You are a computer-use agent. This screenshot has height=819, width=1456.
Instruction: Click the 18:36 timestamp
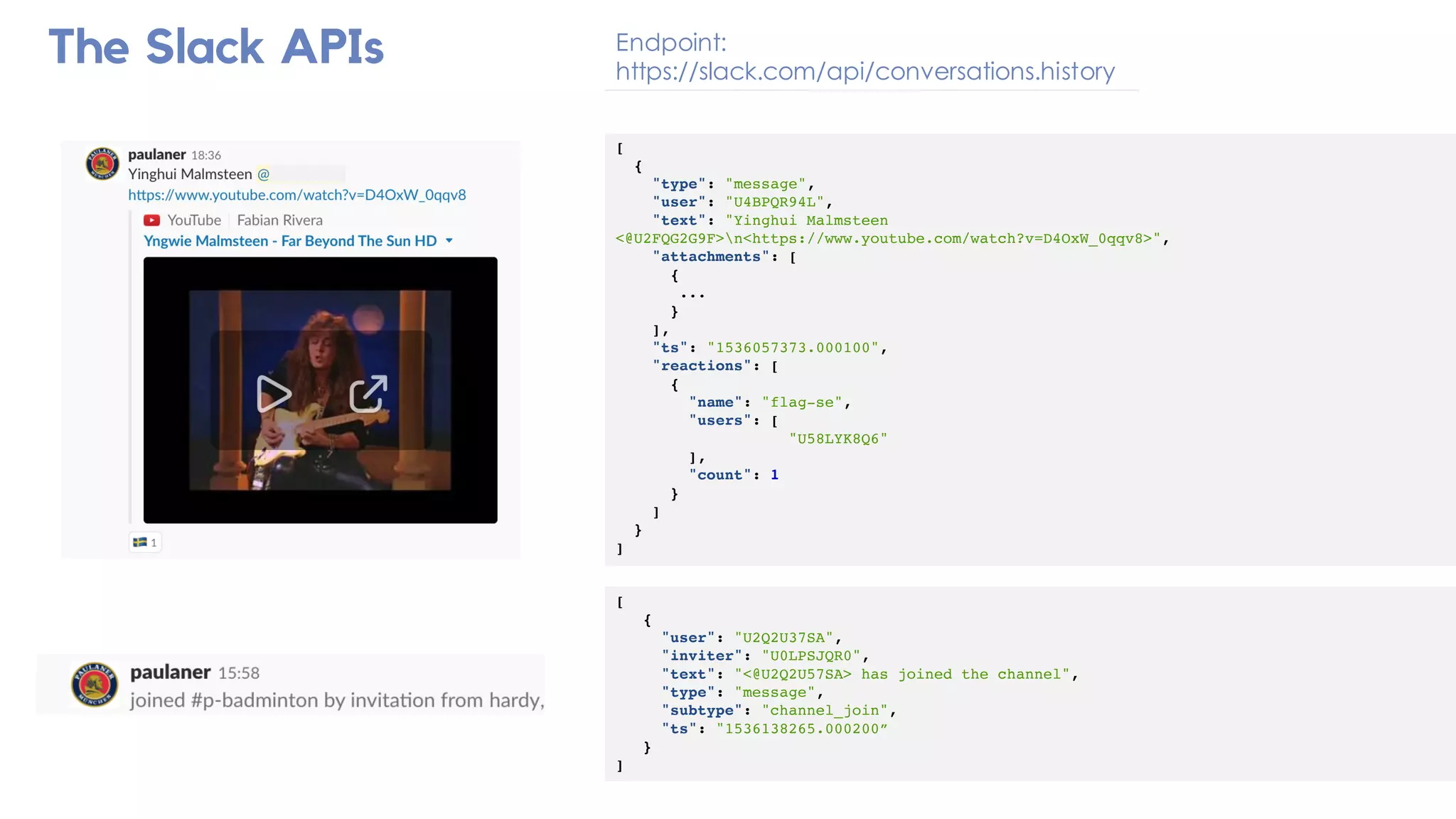206,155
